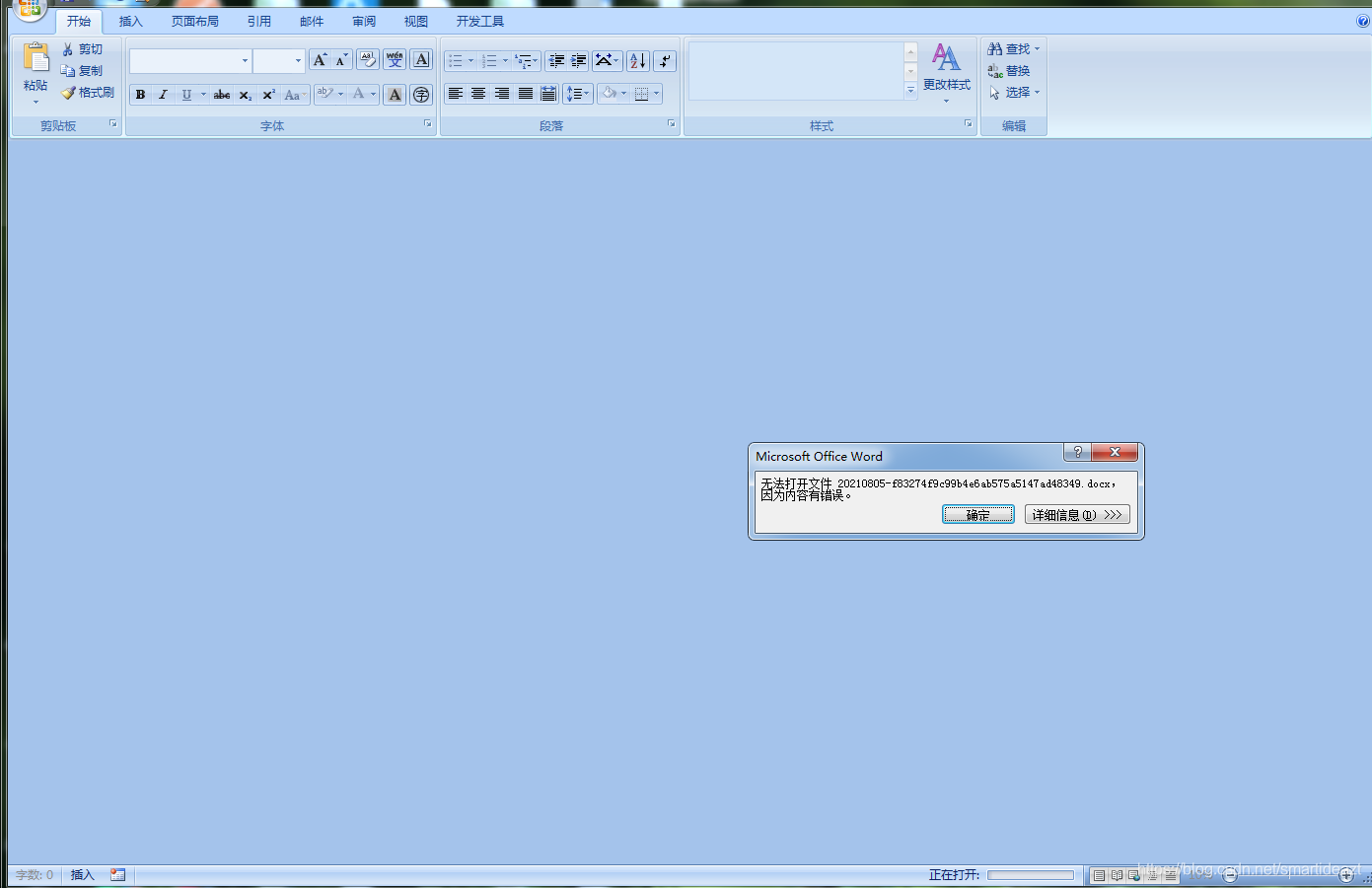Expand the styles gallery More arrow
1372x888 pixels.
click(x=910, y=90)
